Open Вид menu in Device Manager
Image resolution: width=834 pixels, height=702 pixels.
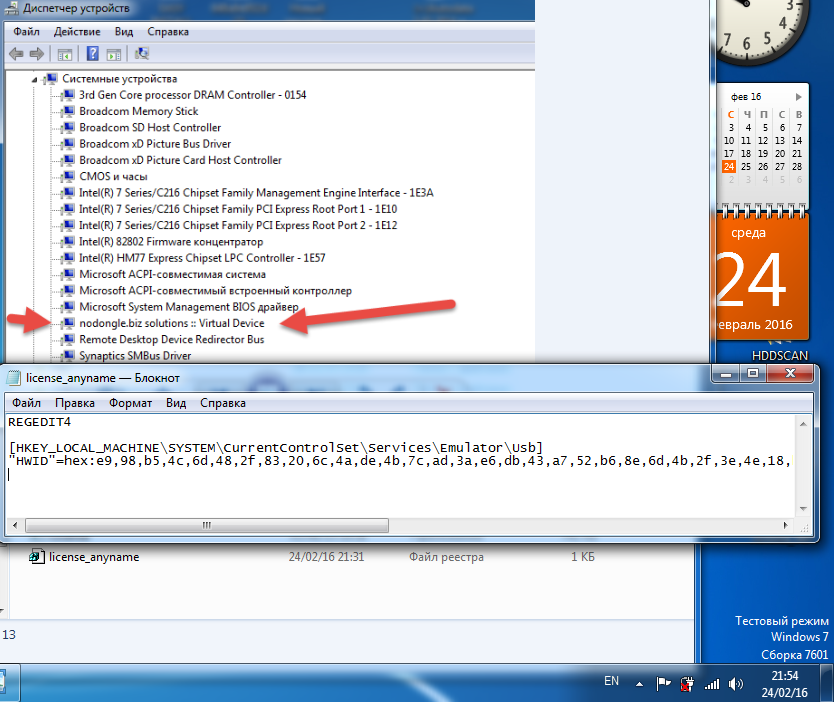(124, 31)
